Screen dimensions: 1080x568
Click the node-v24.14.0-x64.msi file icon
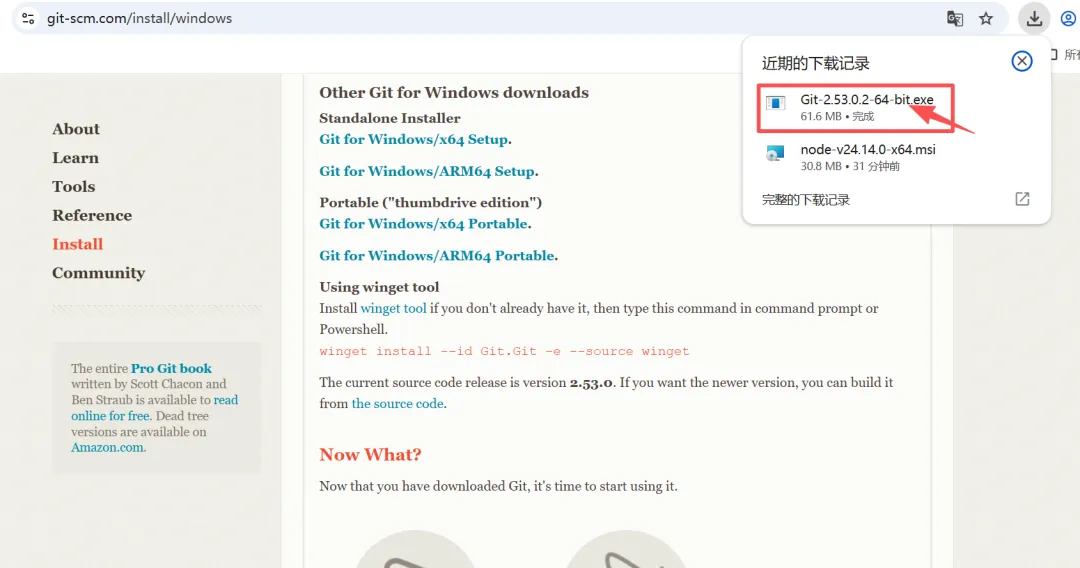pos(776,154)
